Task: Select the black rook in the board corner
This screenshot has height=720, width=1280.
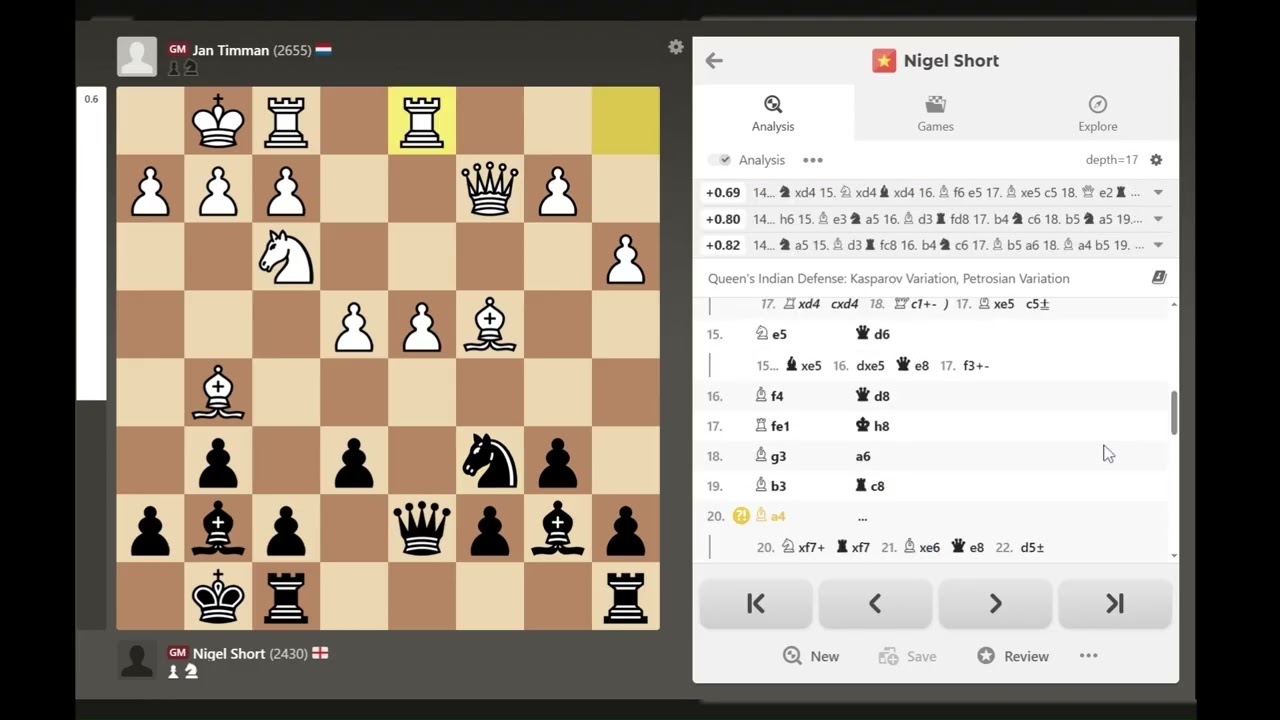Action: point(626,597)
